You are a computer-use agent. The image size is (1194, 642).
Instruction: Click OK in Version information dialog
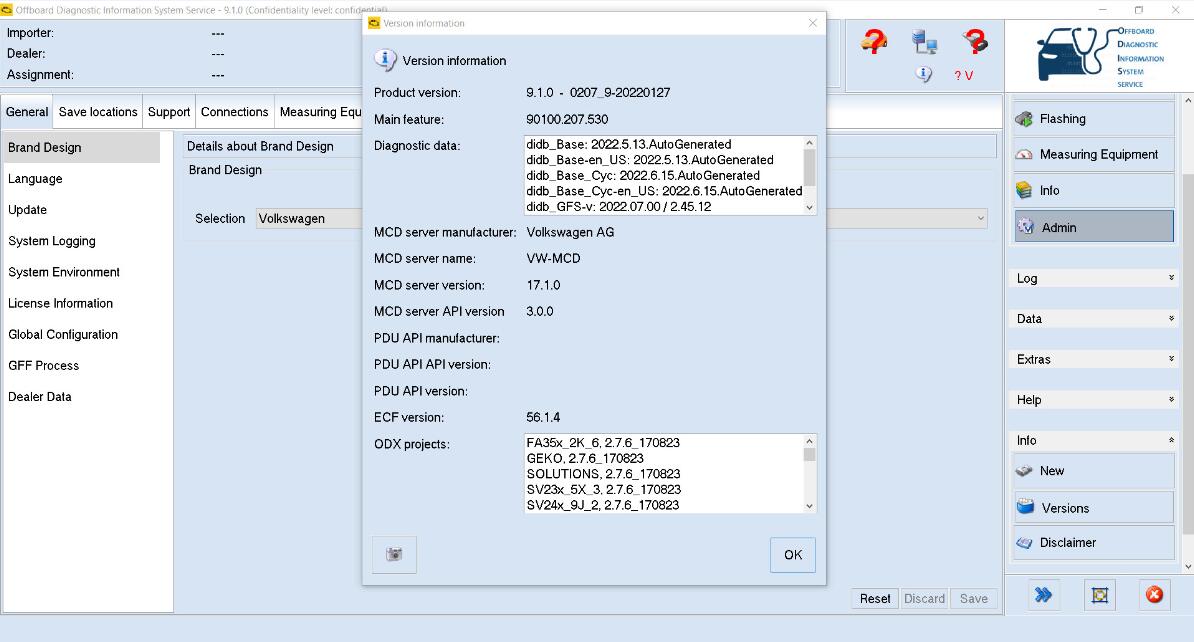(x=793, y=554)
